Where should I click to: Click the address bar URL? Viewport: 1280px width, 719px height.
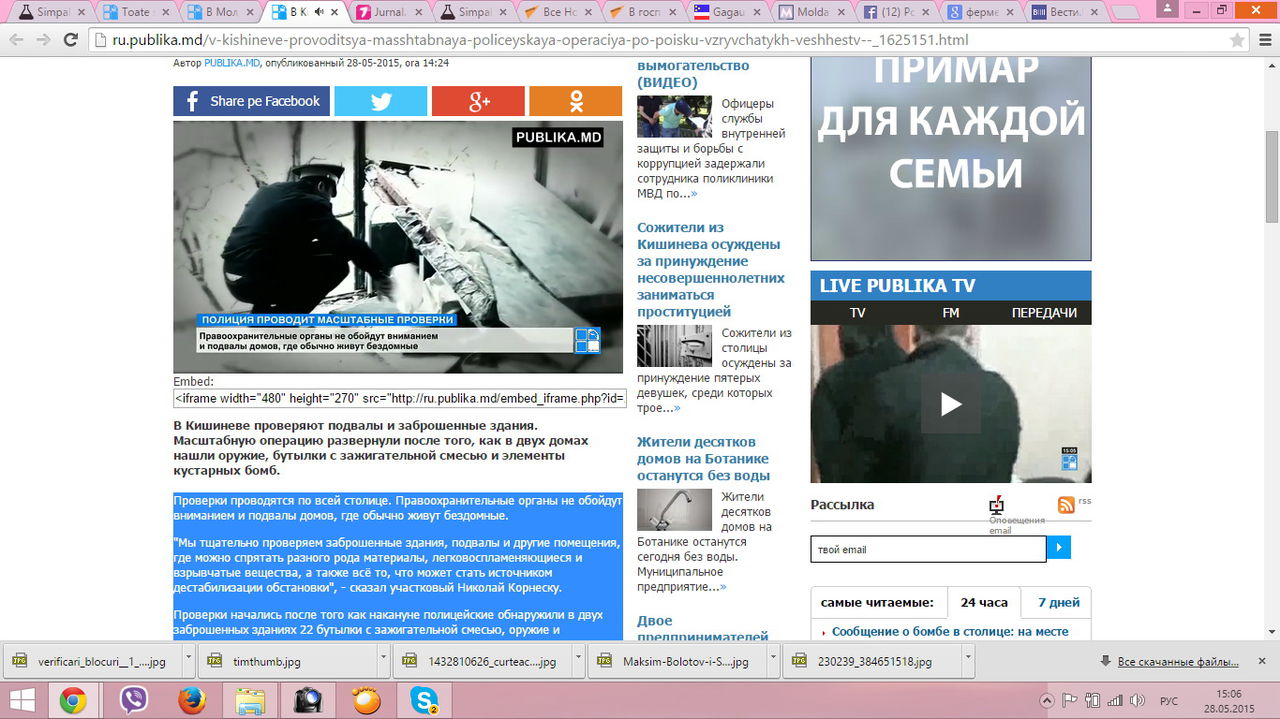click(x=540, y=40)
